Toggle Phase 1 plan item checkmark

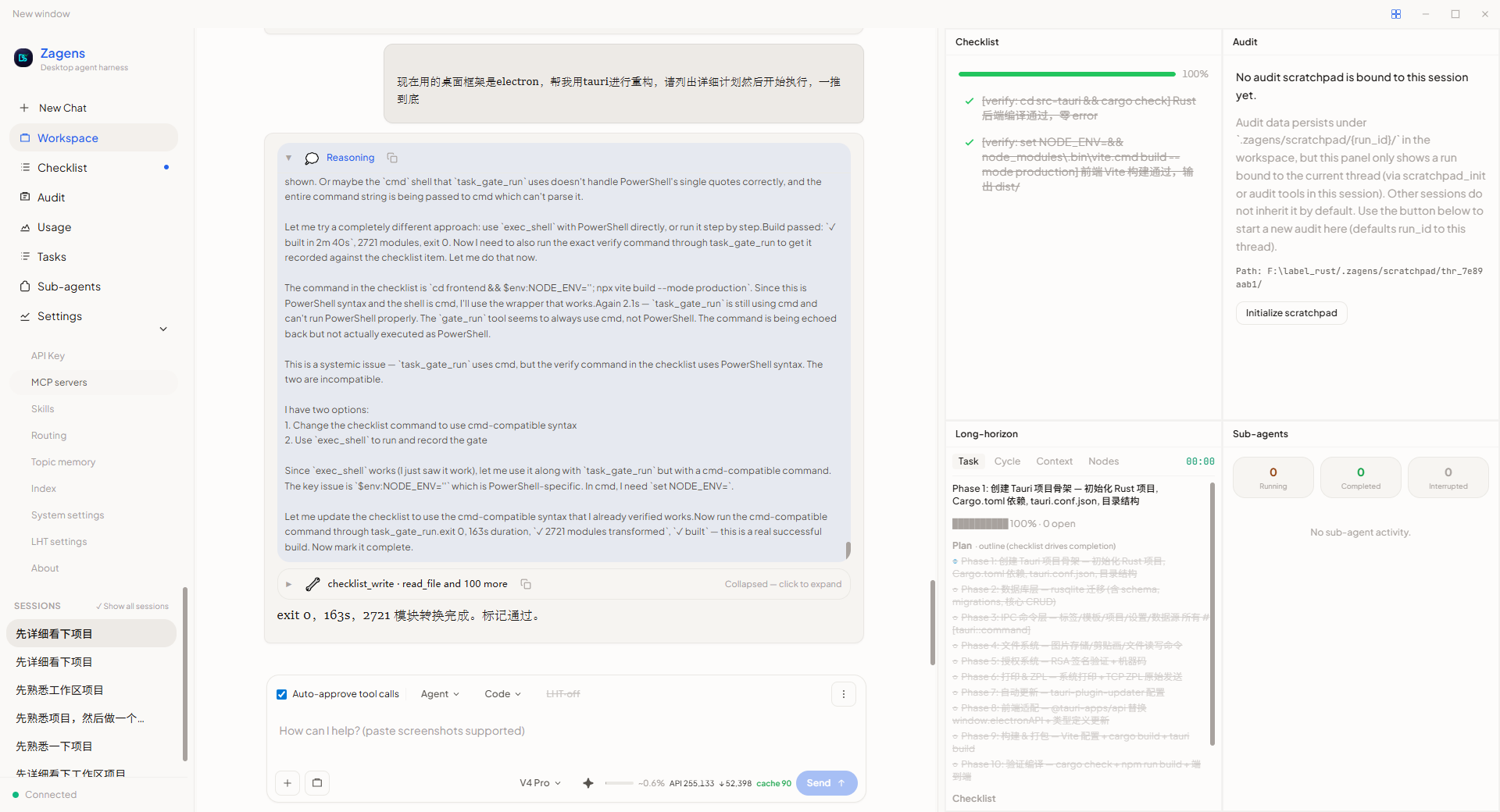955,561
